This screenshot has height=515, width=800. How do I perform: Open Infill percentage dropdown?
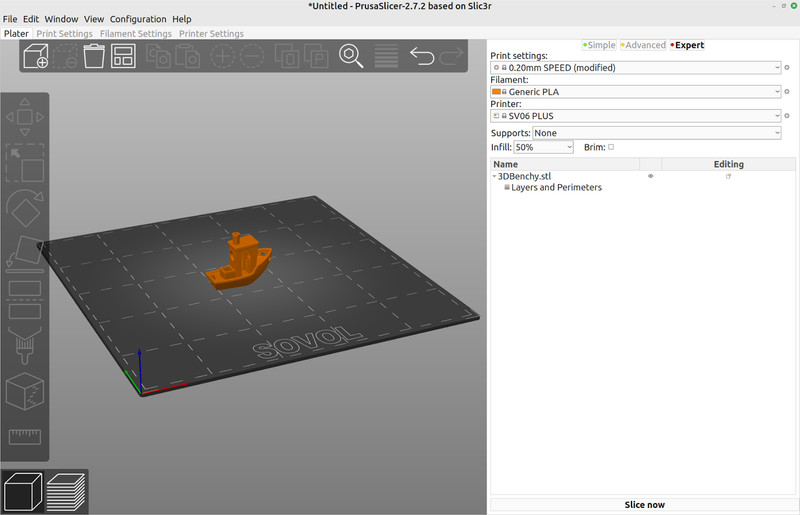[543, 147]
